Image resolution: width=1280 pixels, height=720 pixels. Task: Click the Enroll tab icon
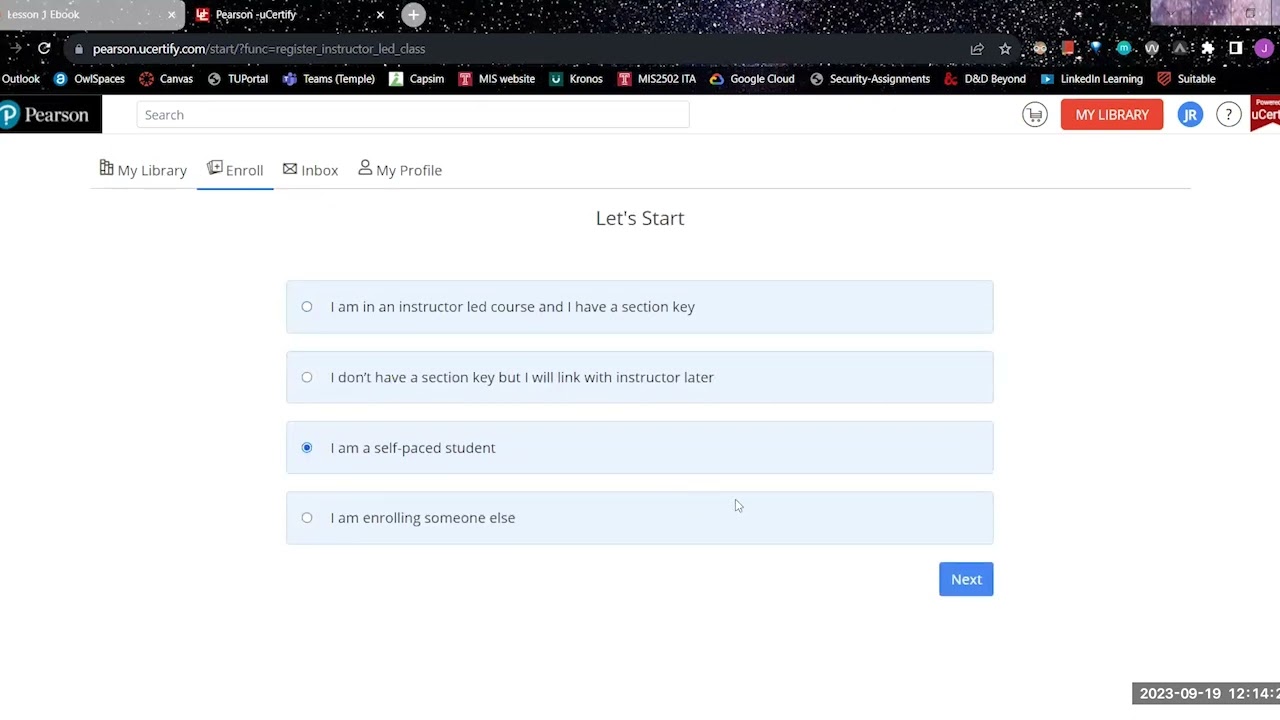214,168
